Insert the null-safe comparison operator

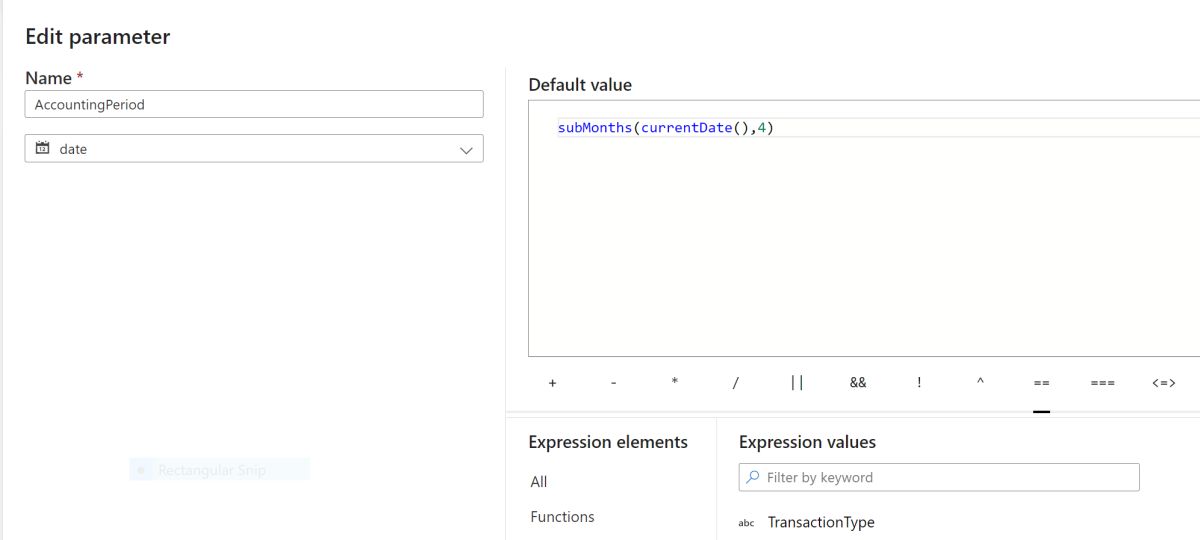tap(1163, 383)
